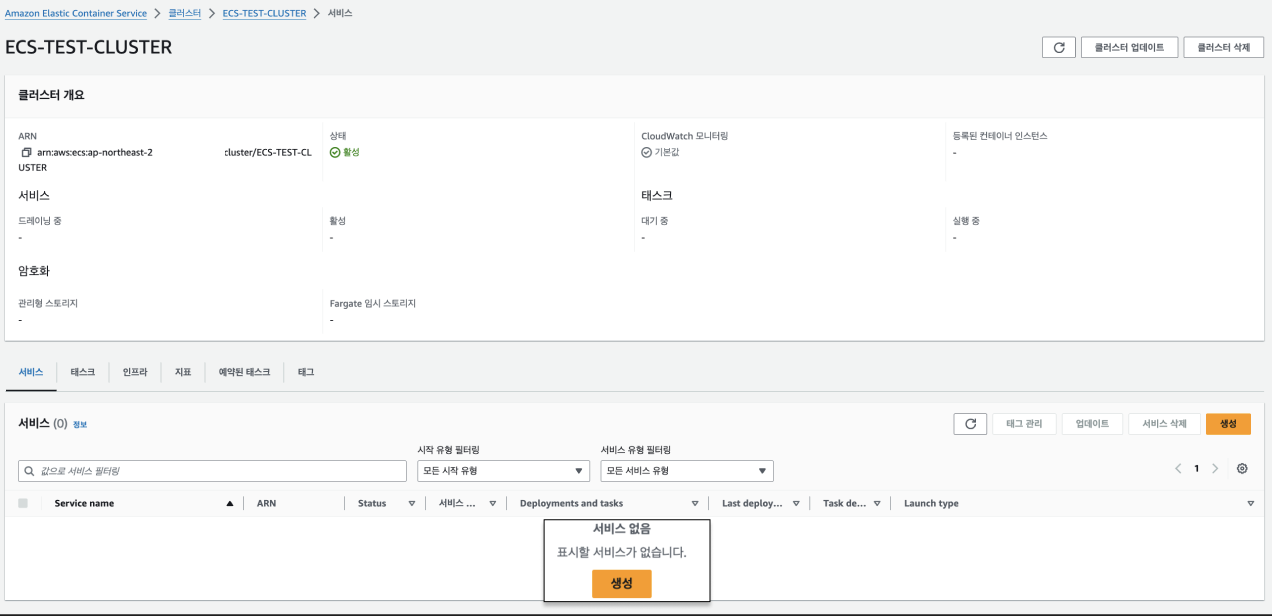Open Amazon Elastic Container Service breadcrumb link
Screen dimensions: 1272x616
(76, 13)
